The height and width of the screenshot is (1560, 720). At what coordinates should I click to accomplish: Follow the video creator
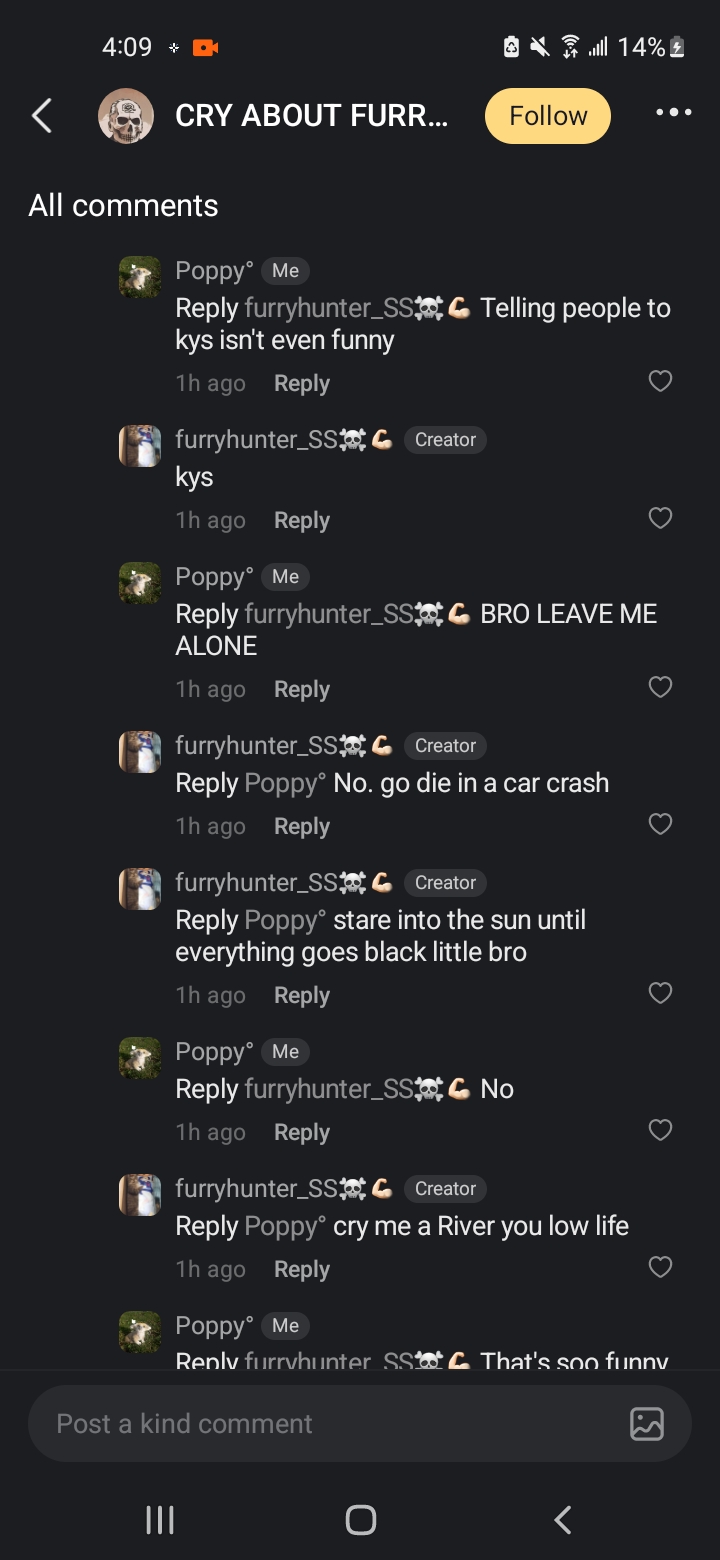pyautogui.click(x=547, y=116)
